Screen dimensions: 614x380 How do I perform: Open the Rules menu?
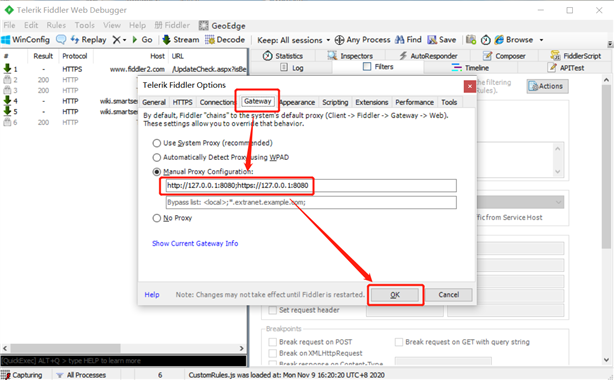point(56,25)
